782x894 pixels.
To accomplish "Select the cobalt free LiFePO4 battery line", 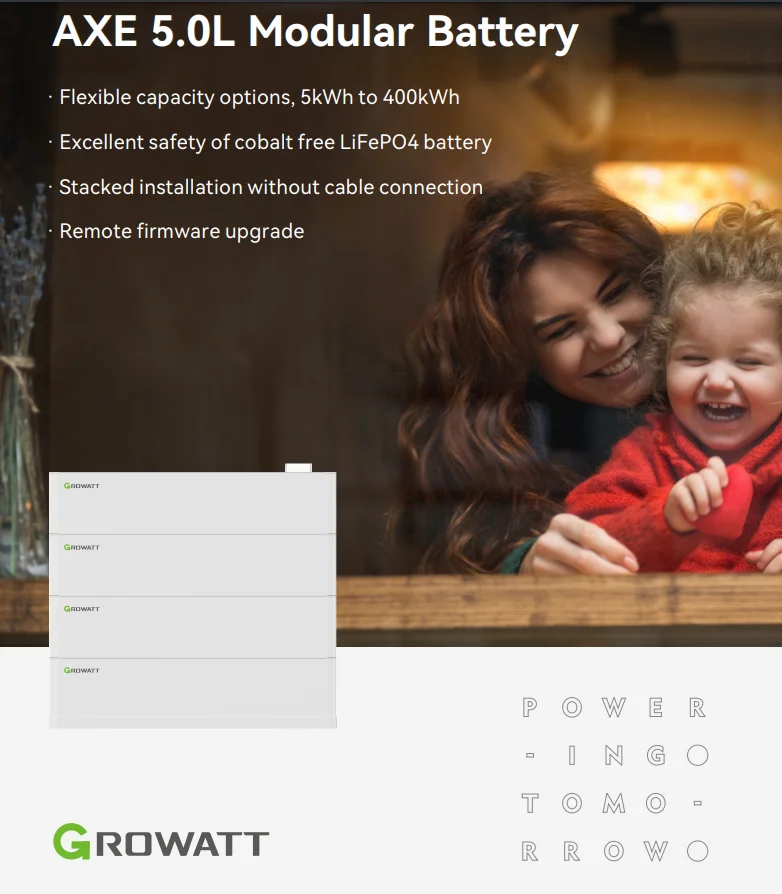I will coord(275,143).
